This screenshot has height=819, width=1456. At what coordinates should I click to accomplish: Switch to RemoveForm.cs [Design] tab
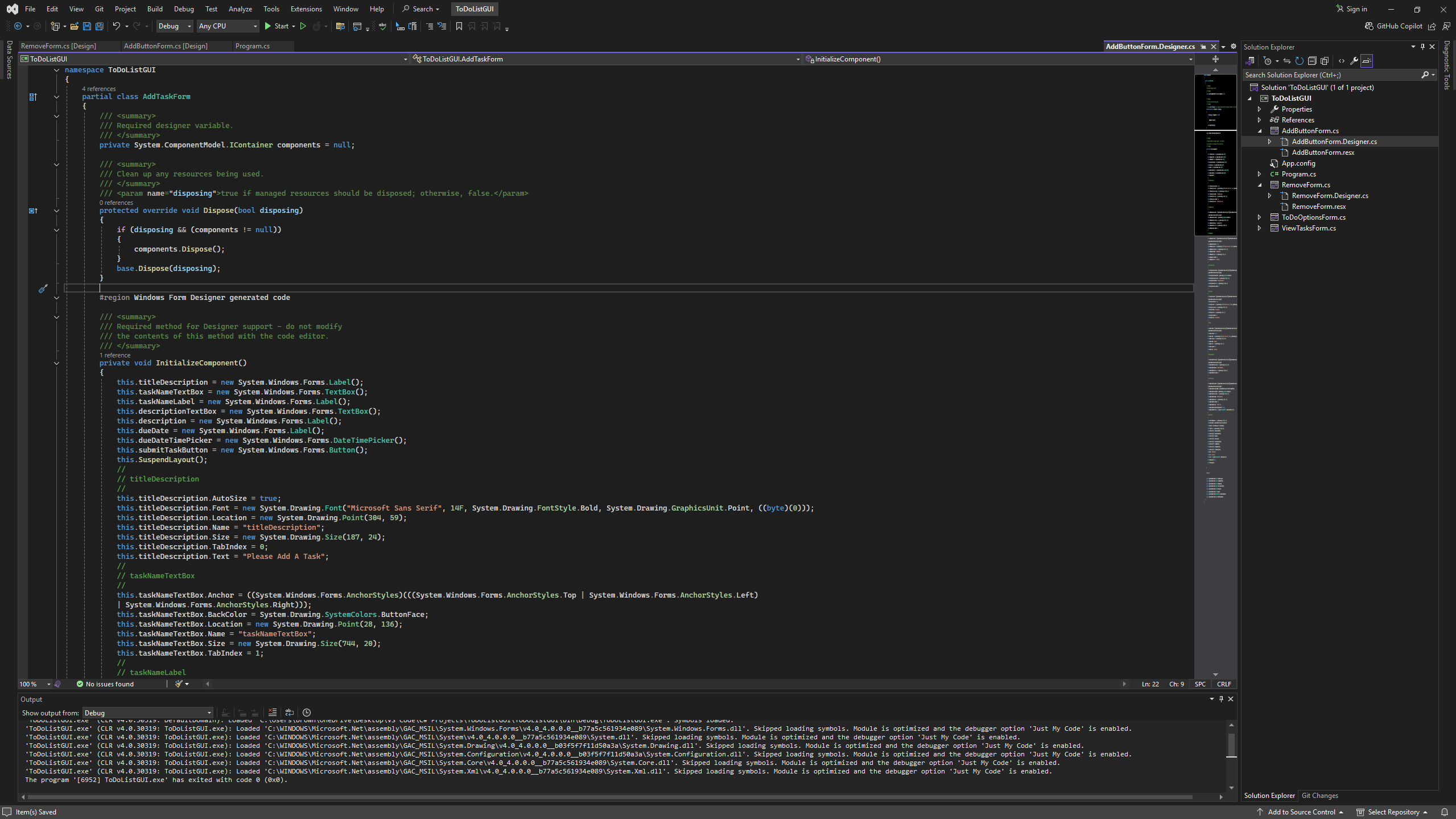point(59,46)
